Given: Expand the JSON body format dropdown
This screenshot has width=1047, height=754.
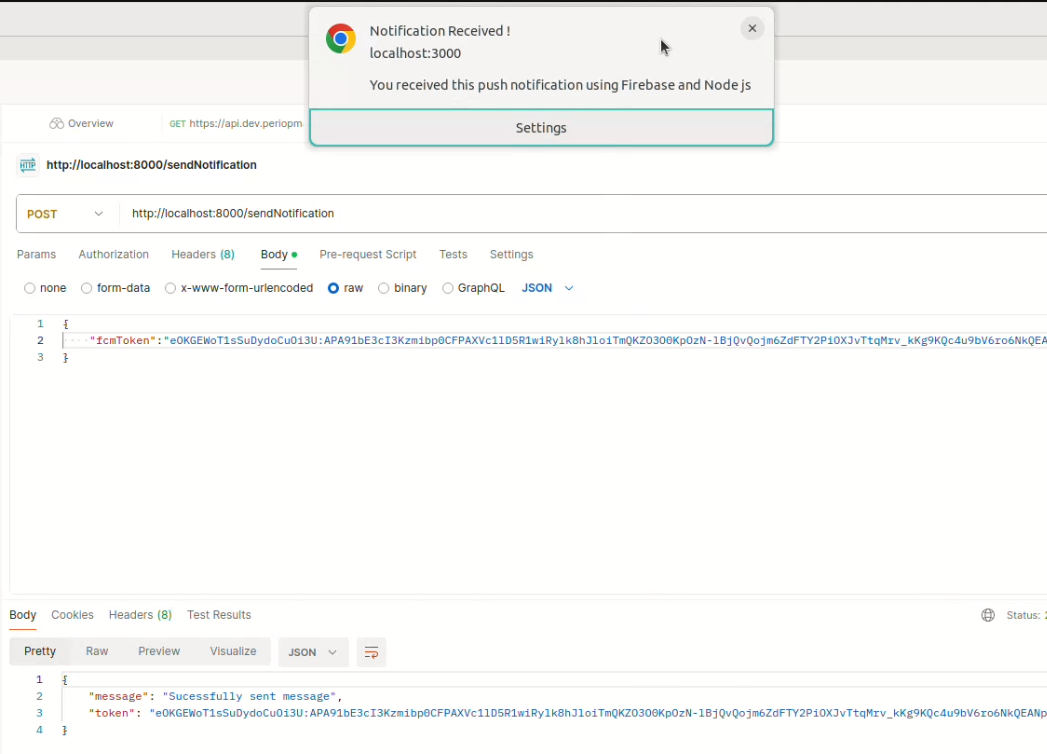Looking at the screenshot, I should point(548,288).
